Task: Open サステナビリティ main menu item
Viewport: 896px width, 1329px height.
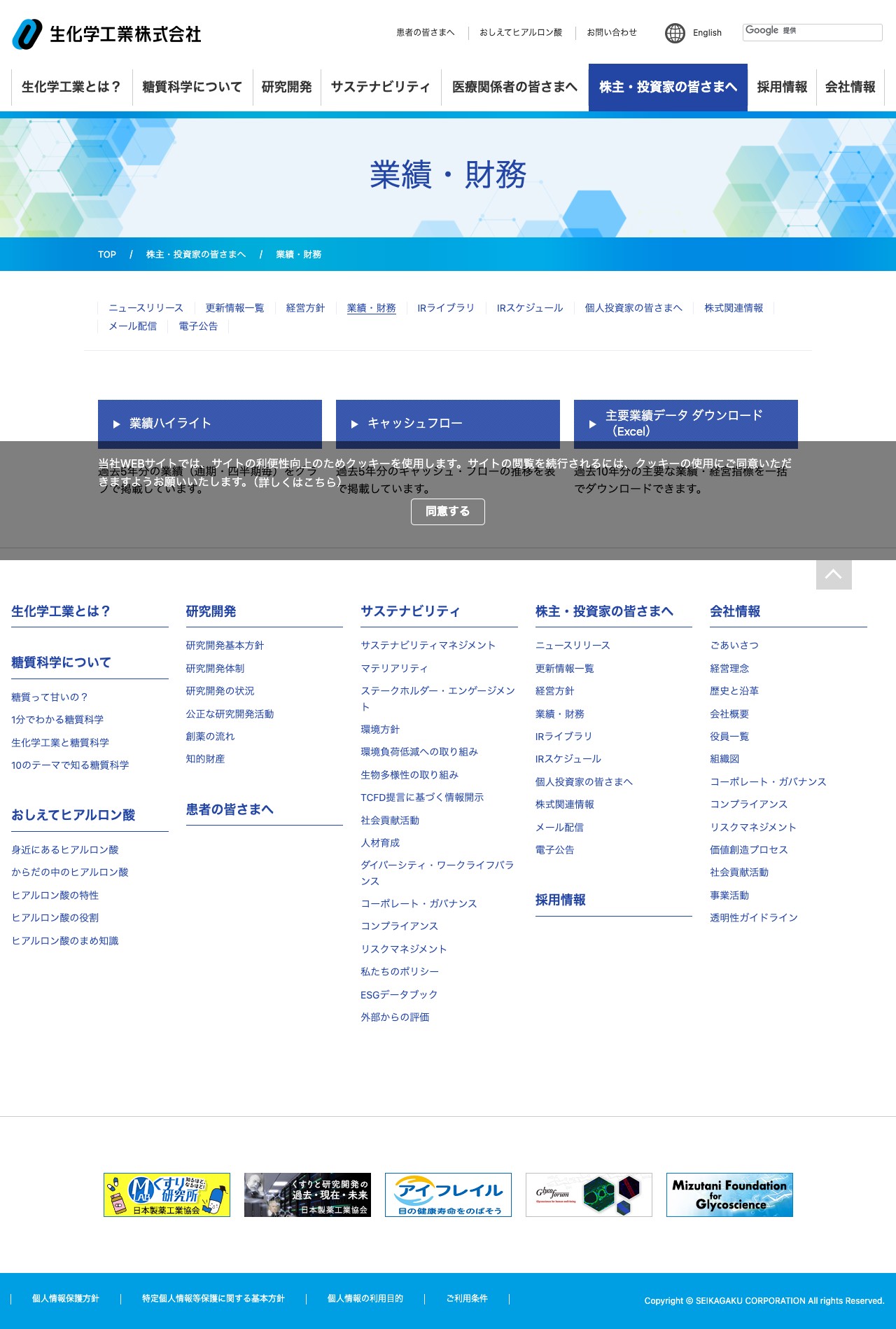Action: pos(381,87)
